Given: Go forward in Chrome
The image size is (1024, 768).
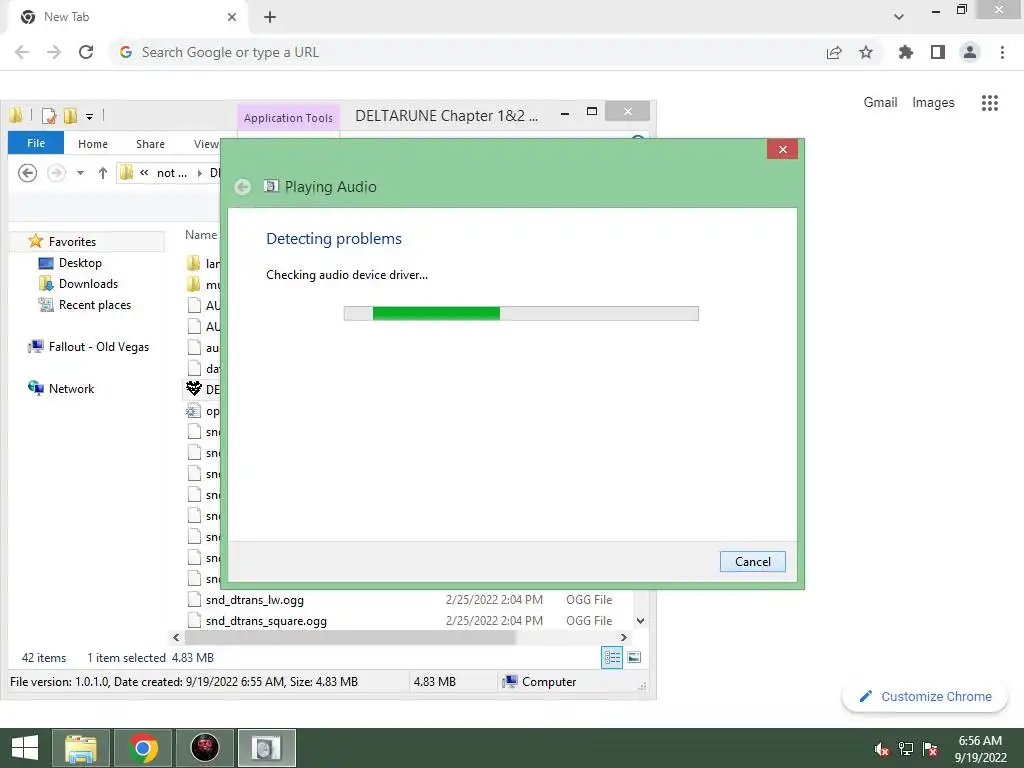Looking at the screenshot, I should pyautogui.click(x=54, y=52).
